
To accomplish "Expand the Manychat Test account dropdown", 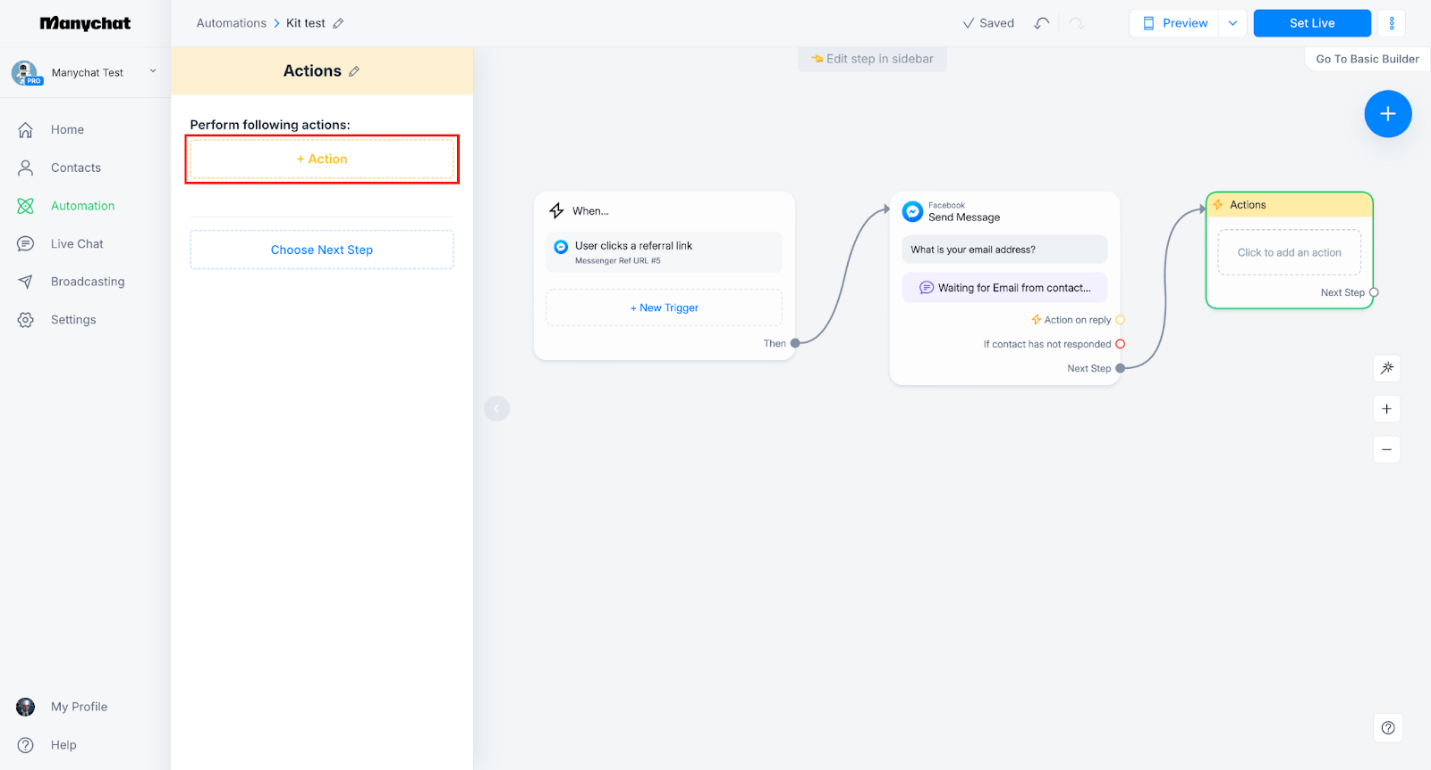I will 152,72.
